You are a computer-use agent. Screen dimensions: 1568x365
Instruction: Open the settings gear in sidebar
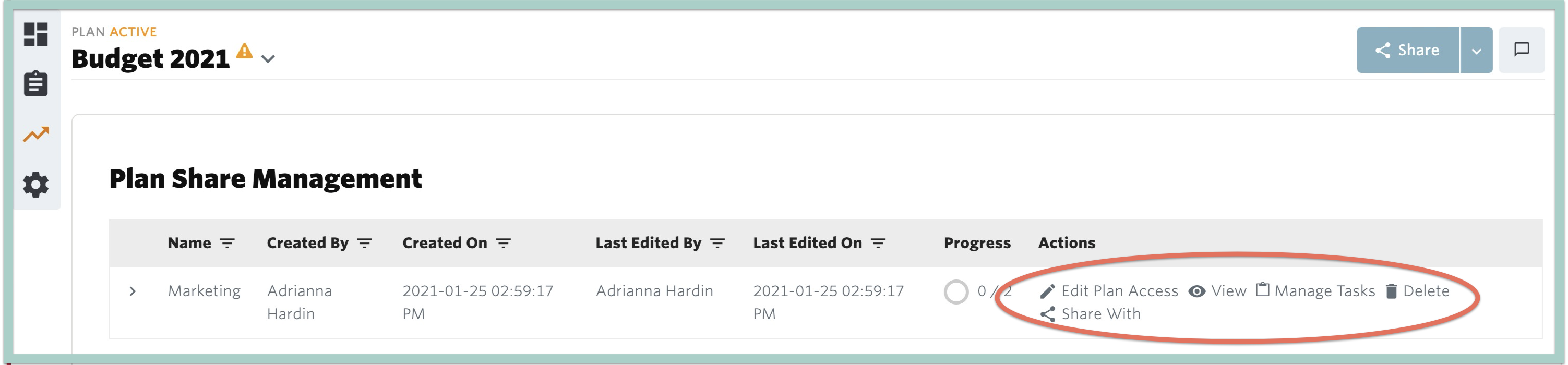click(x=36, y=184)
